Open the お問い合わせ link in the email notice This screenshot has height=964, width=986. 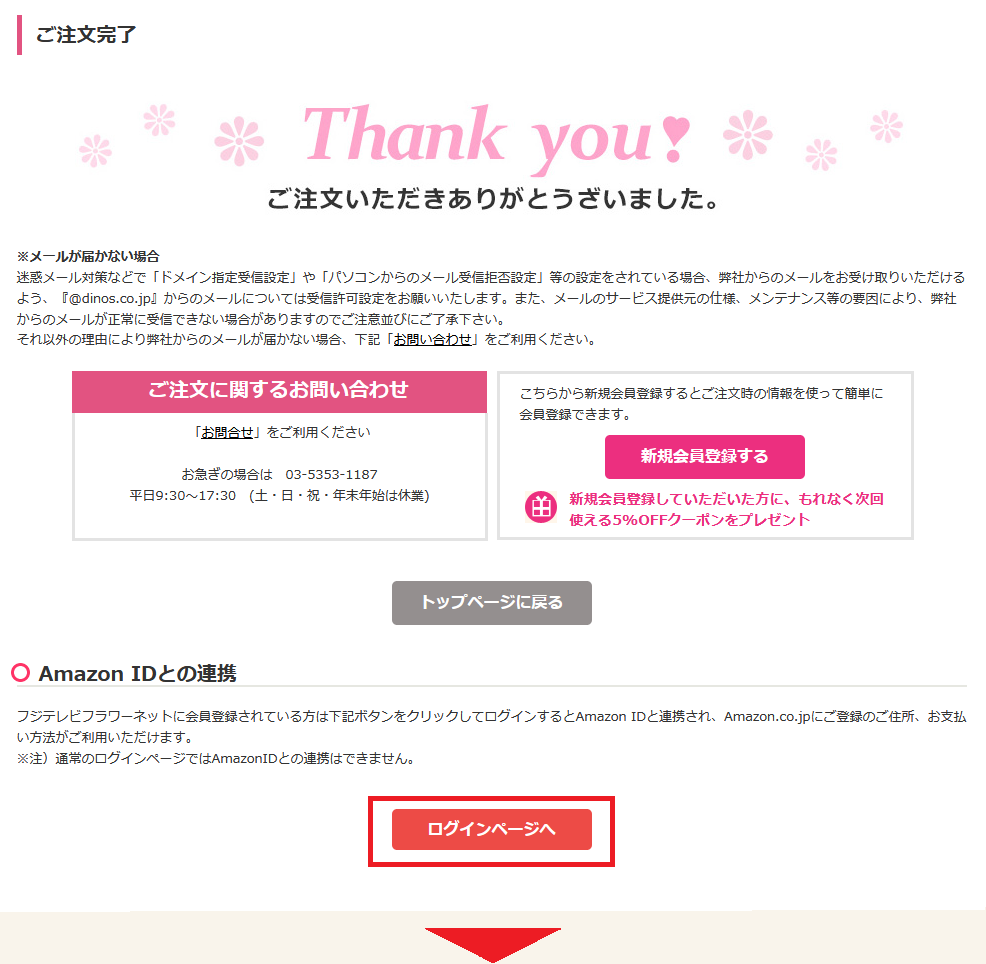click(x=433, y=340)
